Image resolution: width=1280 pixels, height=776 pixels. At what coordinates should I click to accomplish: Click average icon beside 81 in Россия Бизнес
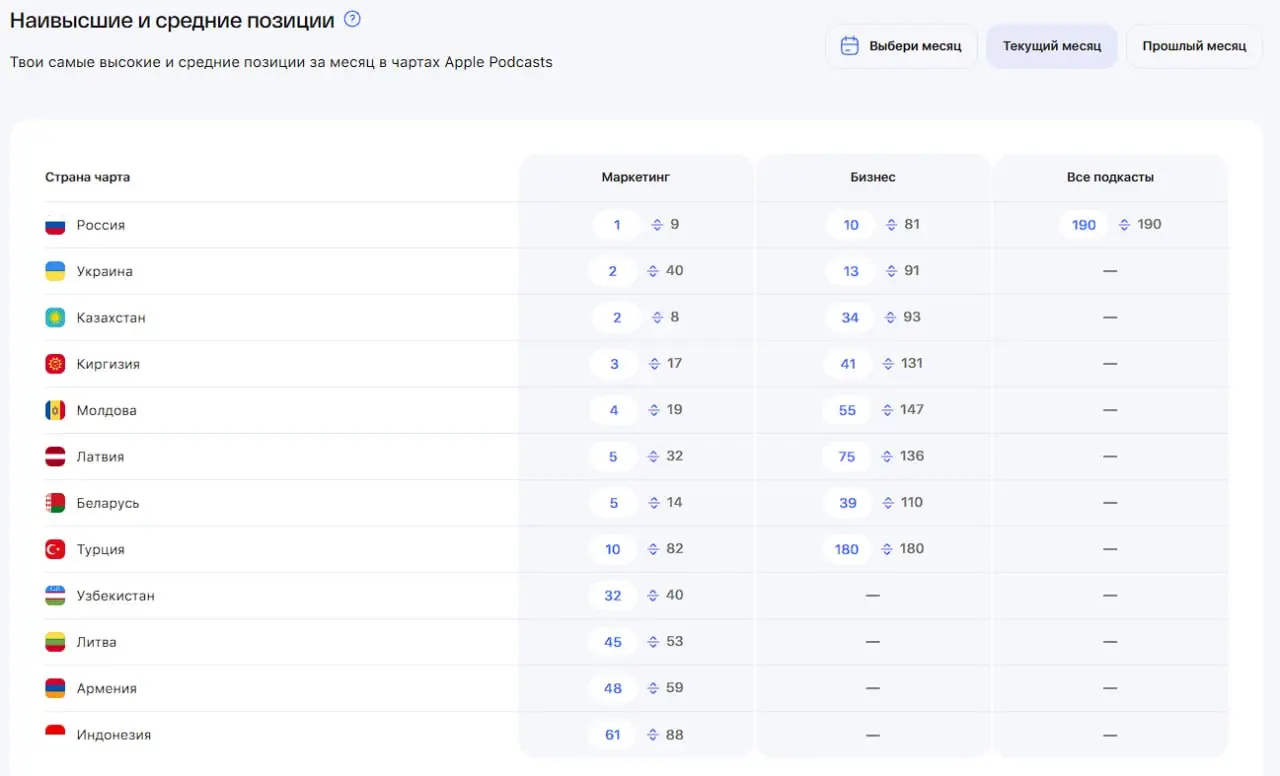891,225
